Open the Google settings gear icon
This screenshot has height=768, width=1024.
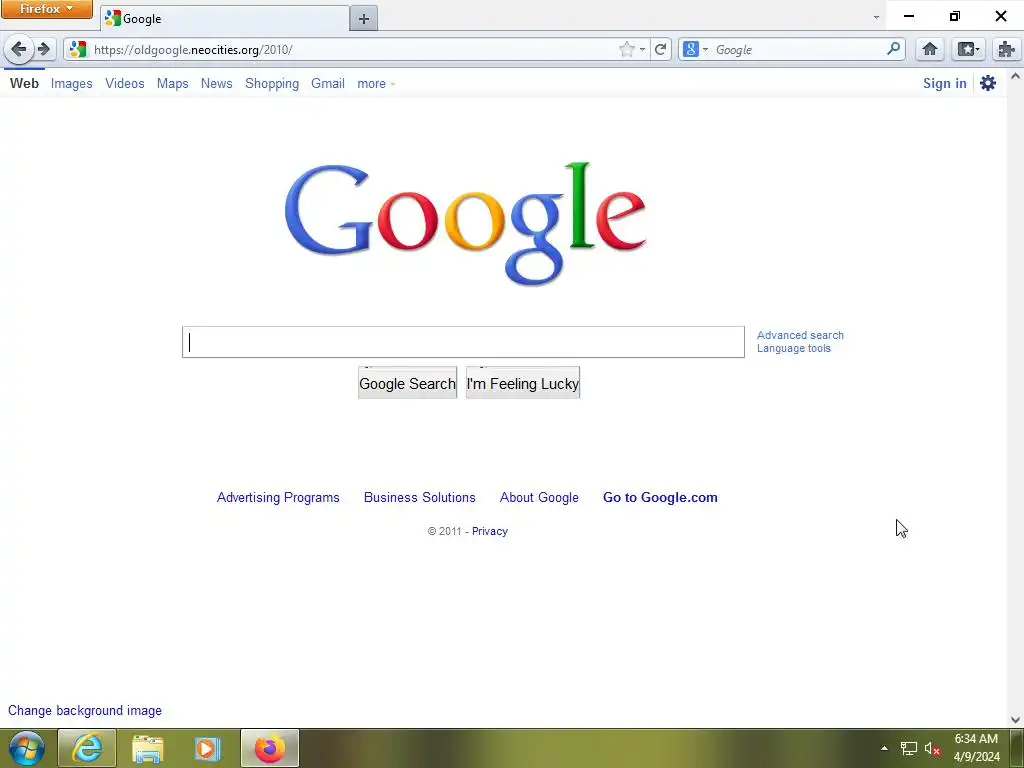coord(988,83)
